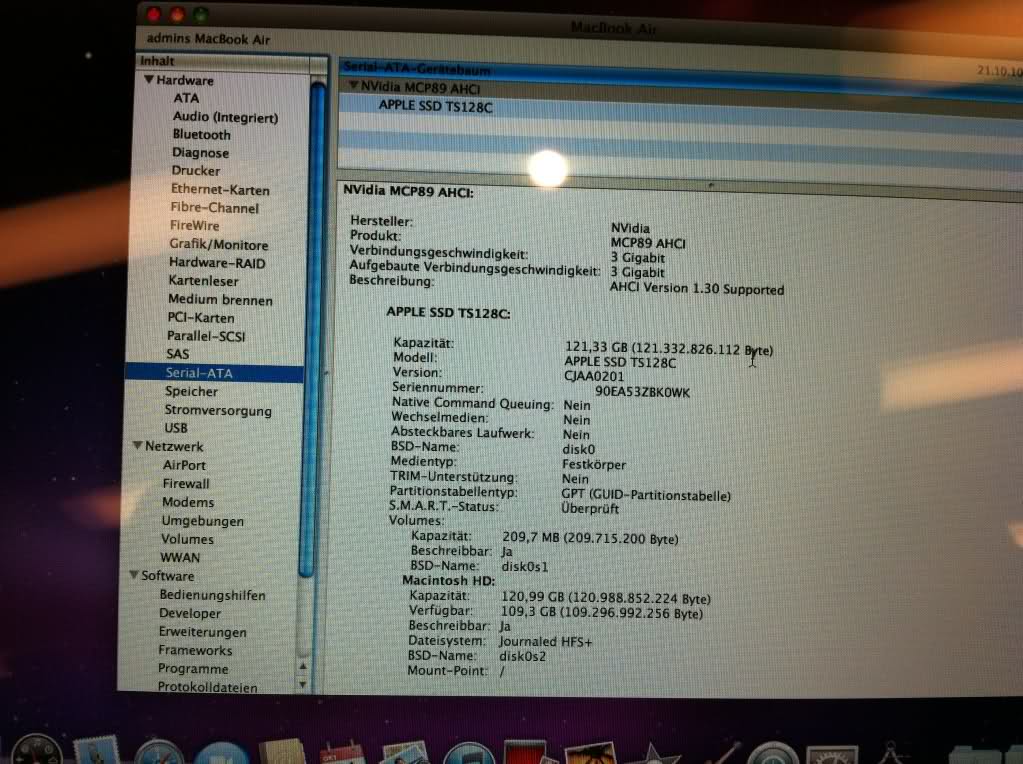Select ATA in the Hardware list
This screenshot has width=1023, height=764.
tap(186, 98)
